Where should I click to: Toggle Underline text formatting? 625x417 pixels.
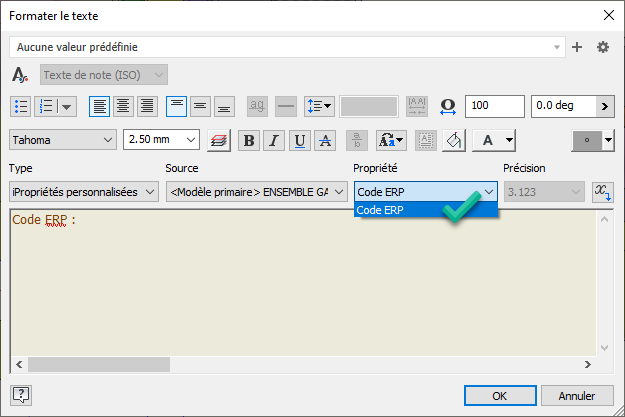299,141
